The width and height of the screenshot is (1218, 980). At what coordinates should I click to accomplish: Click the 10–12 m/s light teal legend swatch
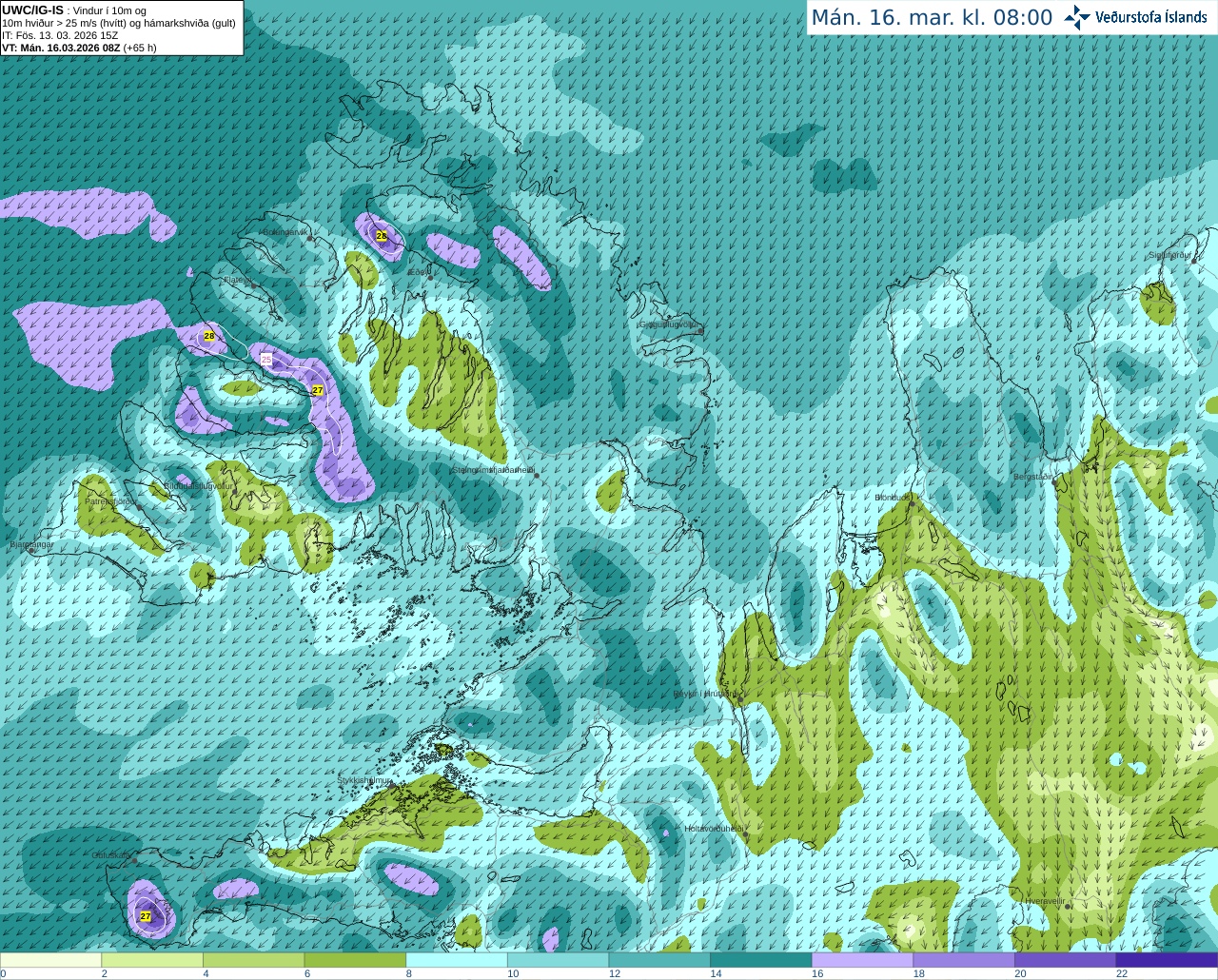point(559,960)
